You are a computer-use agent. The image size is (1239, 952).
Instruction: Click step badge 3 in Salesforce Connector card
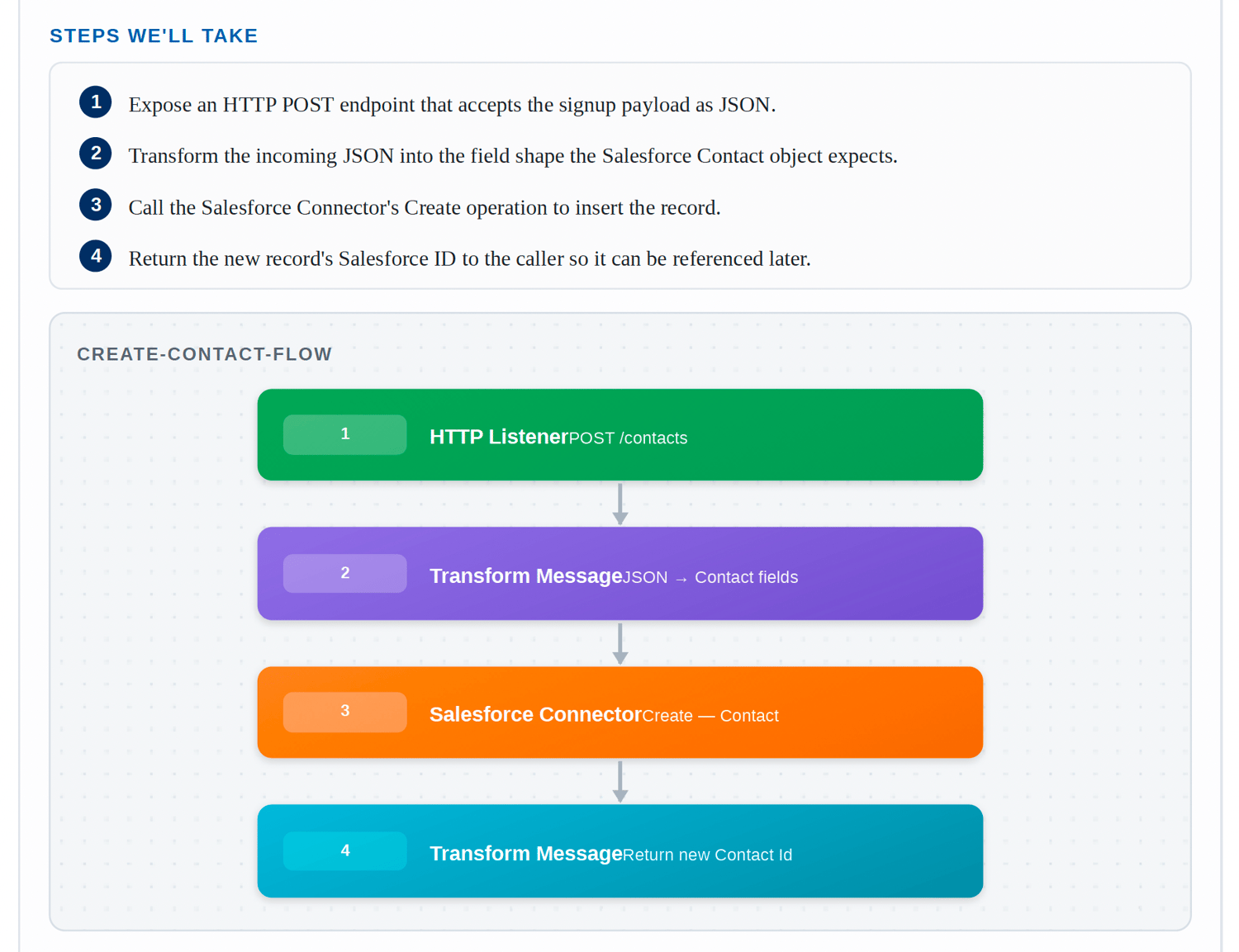(x=345, y=712)
